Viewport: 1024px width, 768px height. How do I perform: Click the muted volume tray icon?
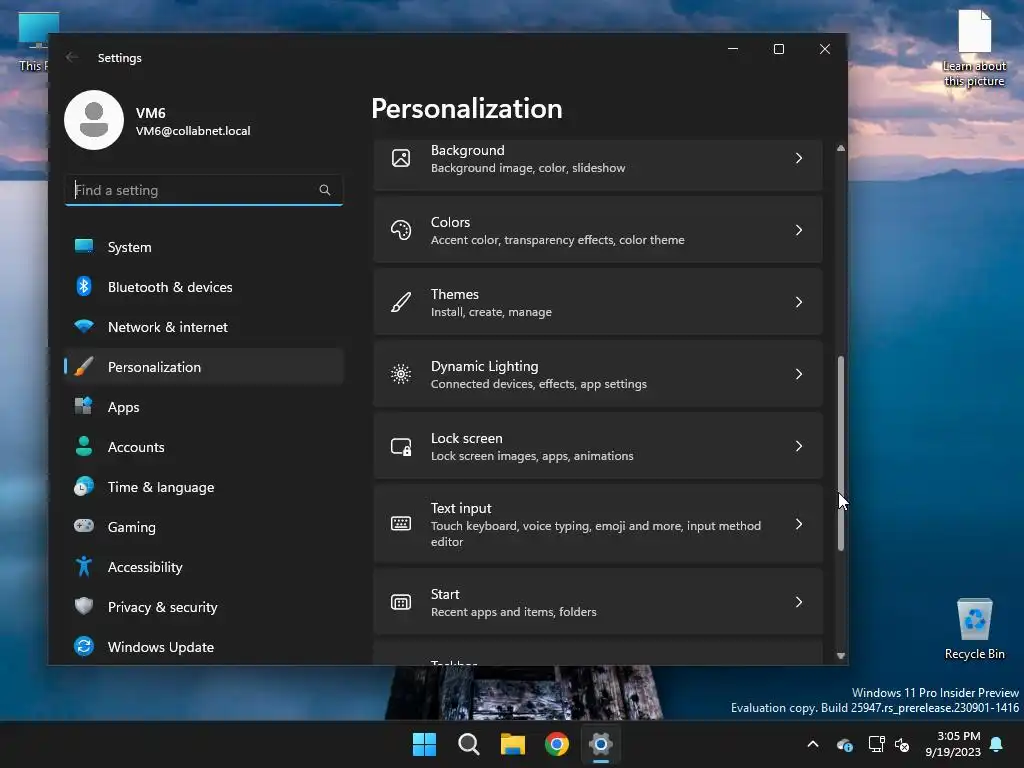click(x=903, y=744)
